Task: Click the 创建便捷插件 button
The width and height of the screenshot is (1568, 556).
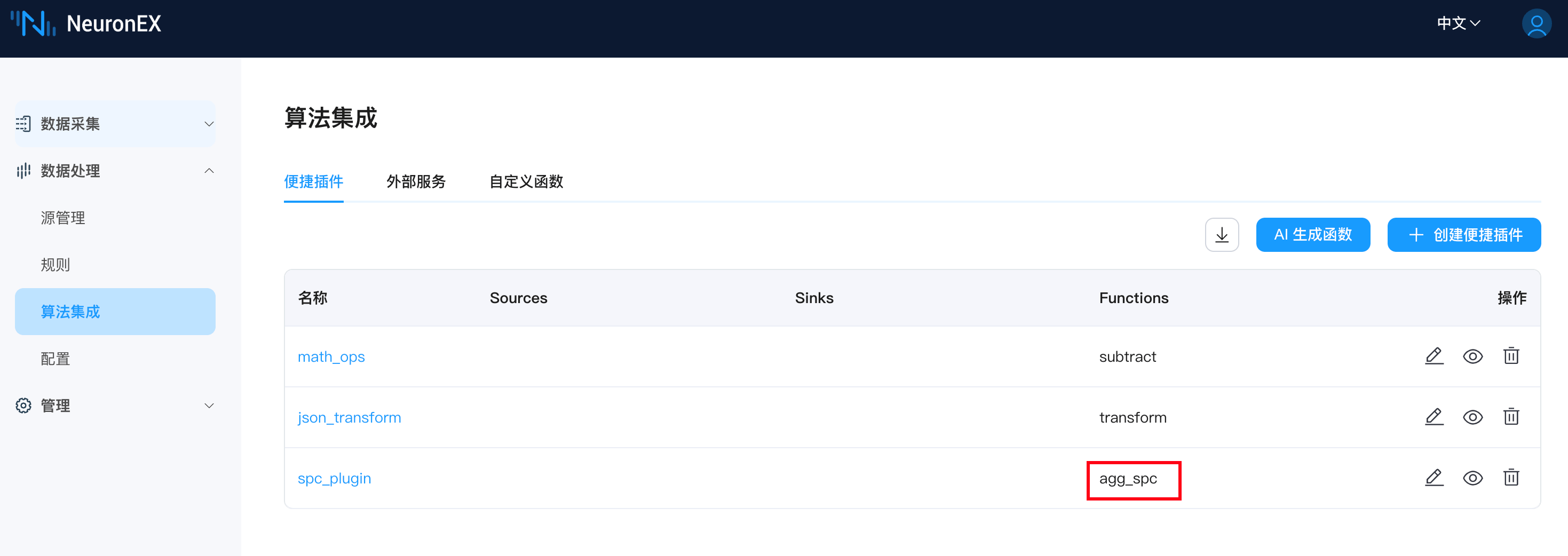Action: click(x=1463, y=235)
